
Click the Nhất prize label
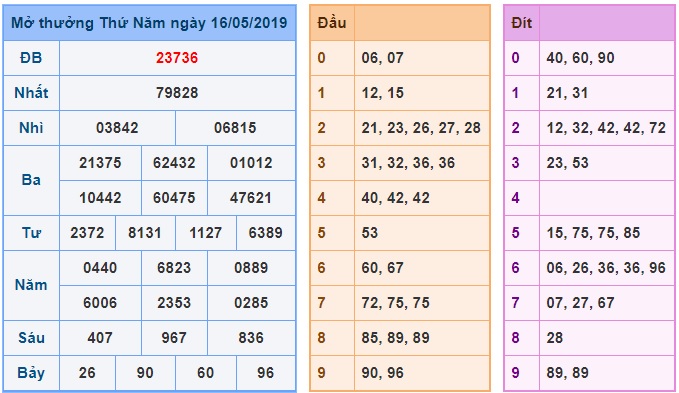coord(31,93)
